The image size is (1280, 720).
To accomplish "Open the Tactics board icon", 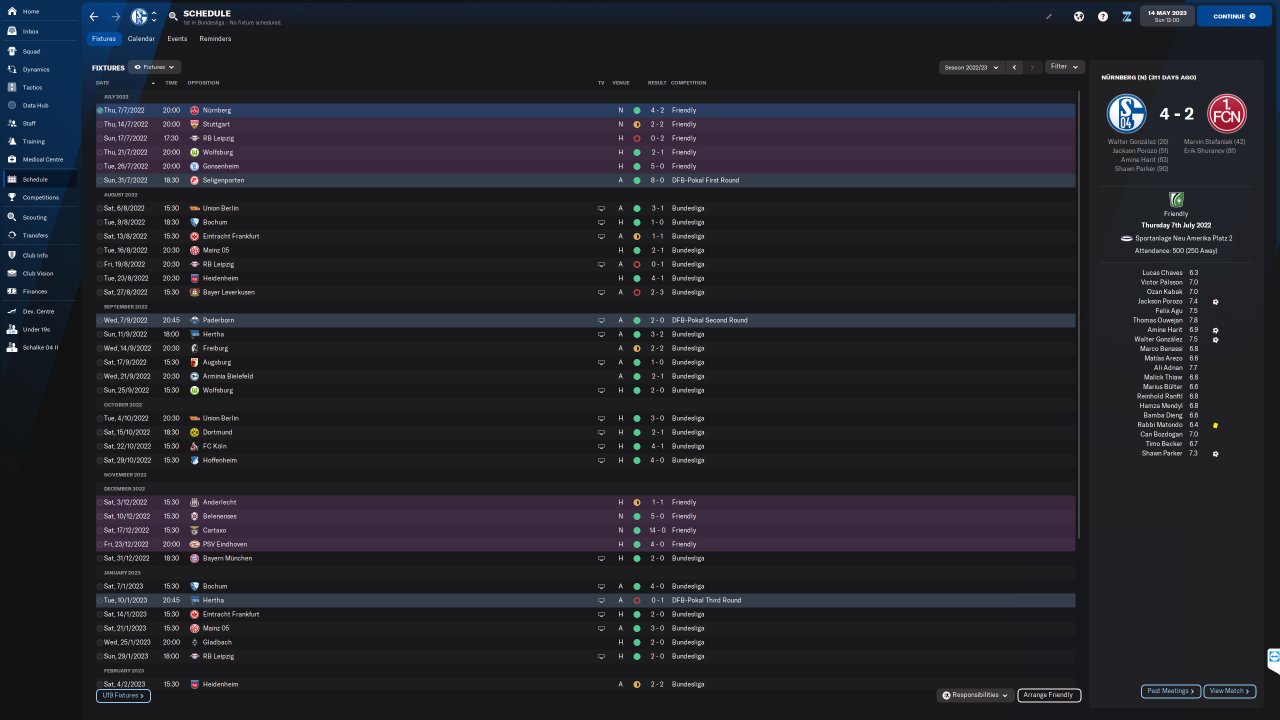I will 11,87.
